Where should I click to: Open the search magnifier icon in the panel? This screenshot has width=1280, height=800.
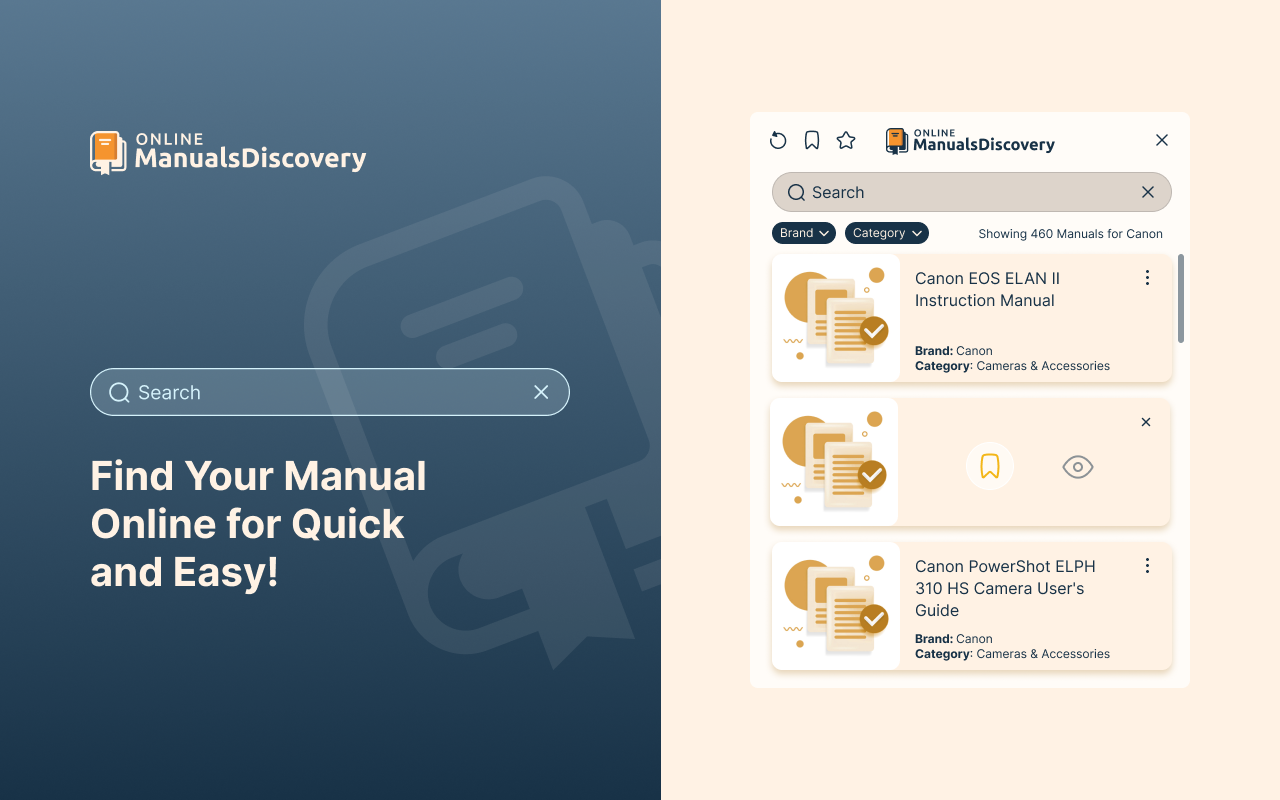(795, 192)
